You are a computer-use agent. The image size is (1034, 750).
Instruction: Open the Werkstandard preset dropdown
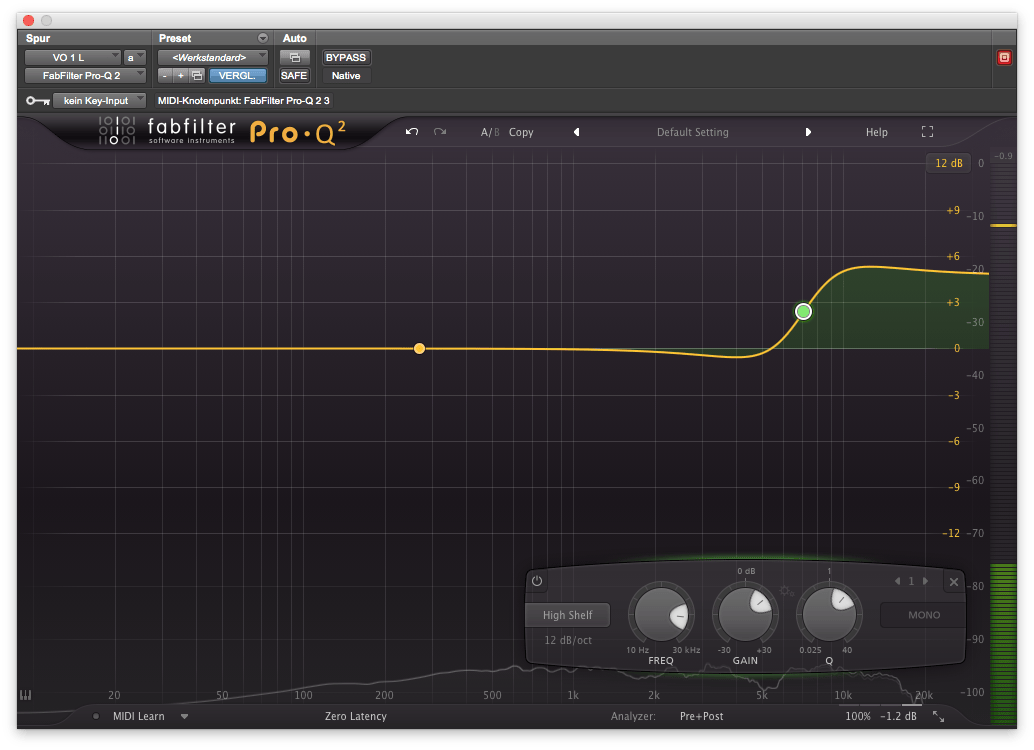(x=212, y=57)
